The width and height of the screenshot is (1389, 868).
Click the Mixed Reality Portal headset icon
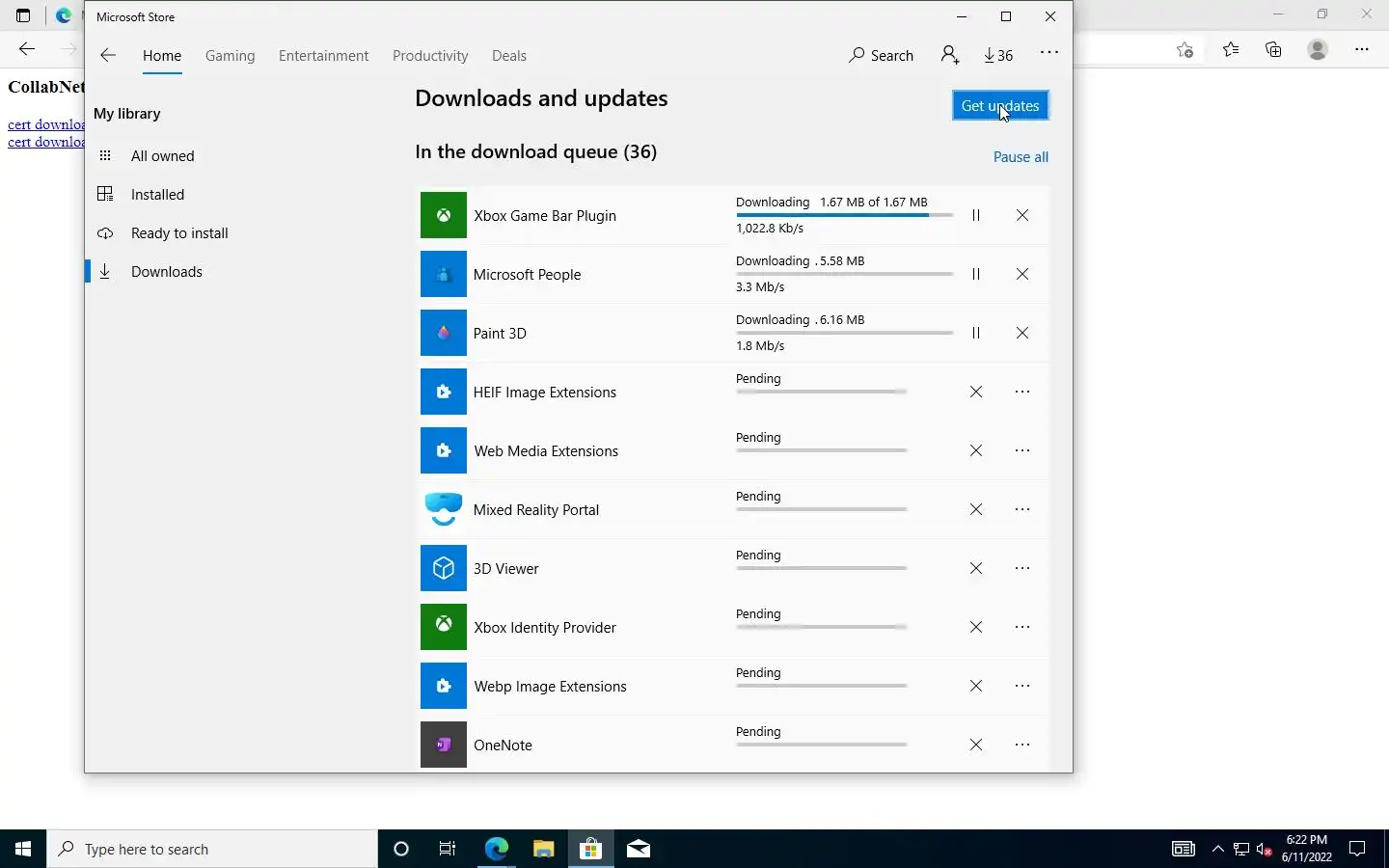[x=444, y=510]
